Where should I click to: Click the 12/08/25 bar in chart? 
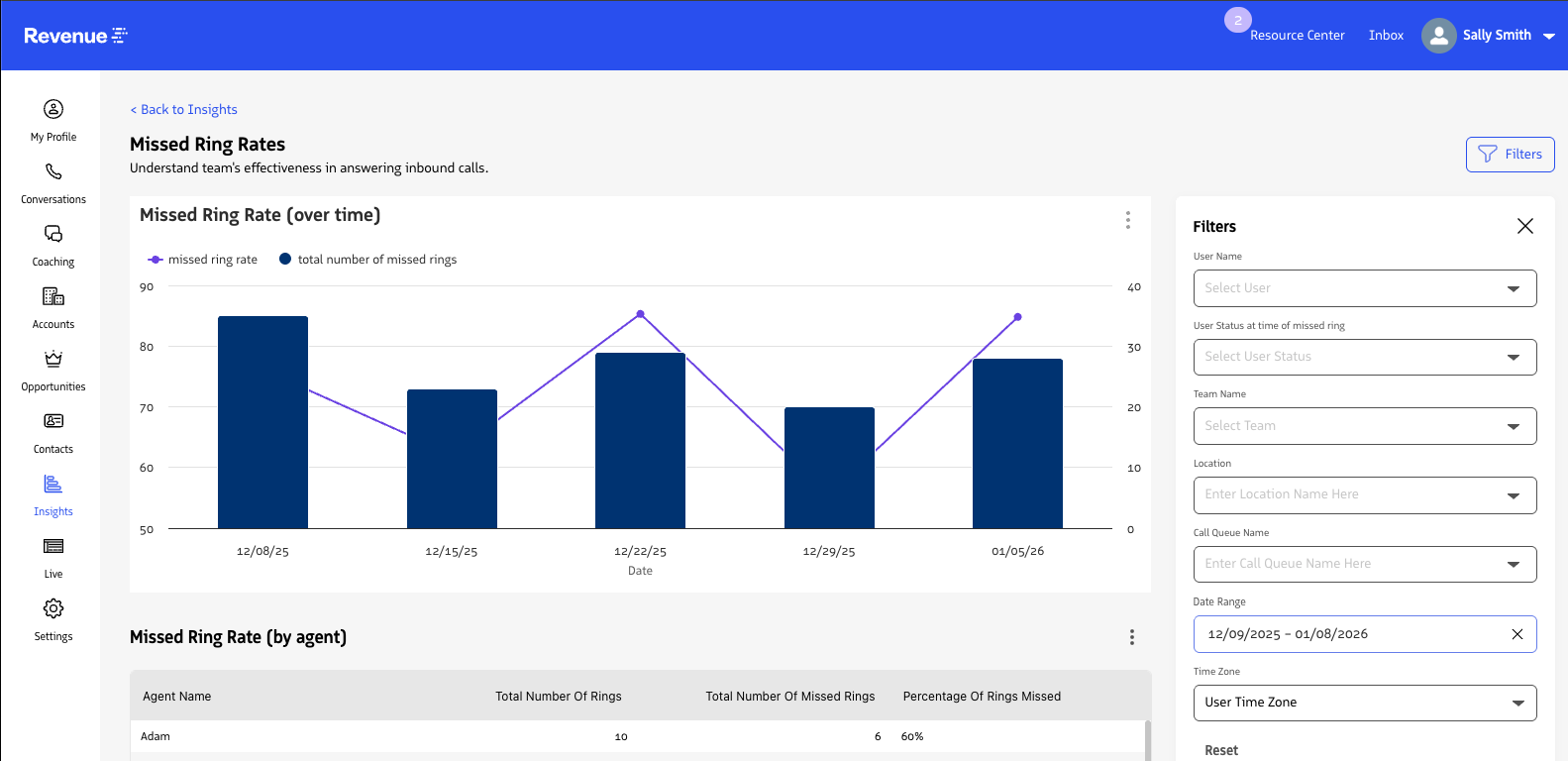point(262,422)
